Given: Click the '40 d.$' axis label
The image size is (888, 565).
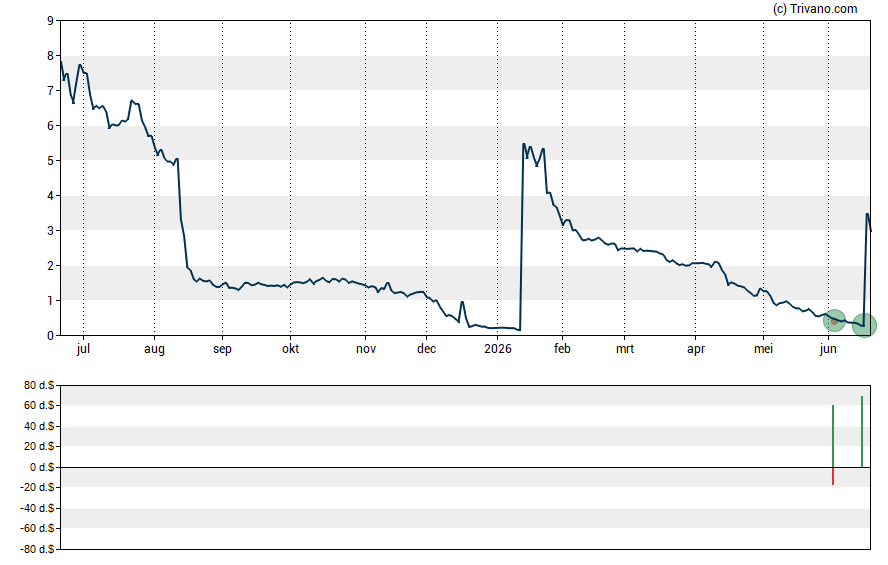Looking at the screenshot, I should (x=39, y=426).
